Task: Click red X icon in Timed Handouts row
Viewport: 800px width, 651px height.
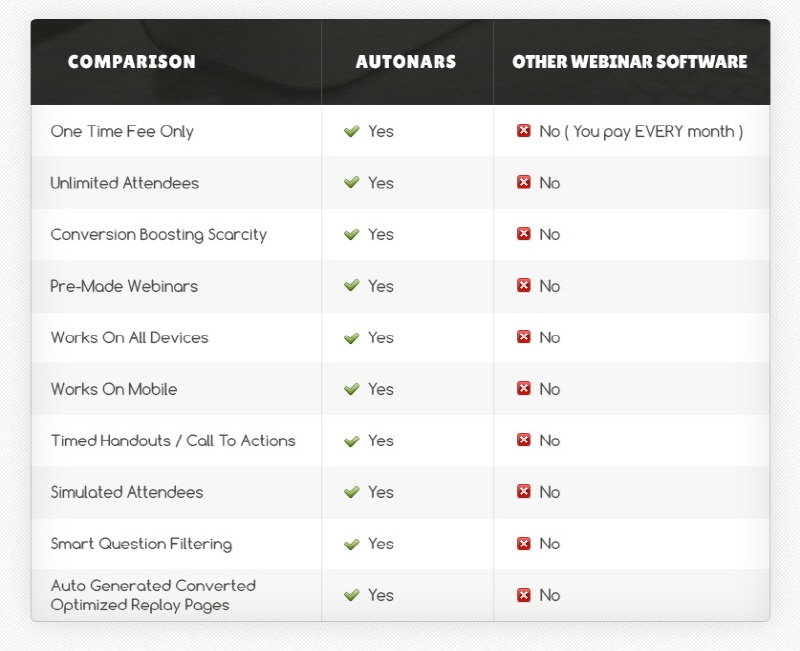Action: [x=523, y=440]
